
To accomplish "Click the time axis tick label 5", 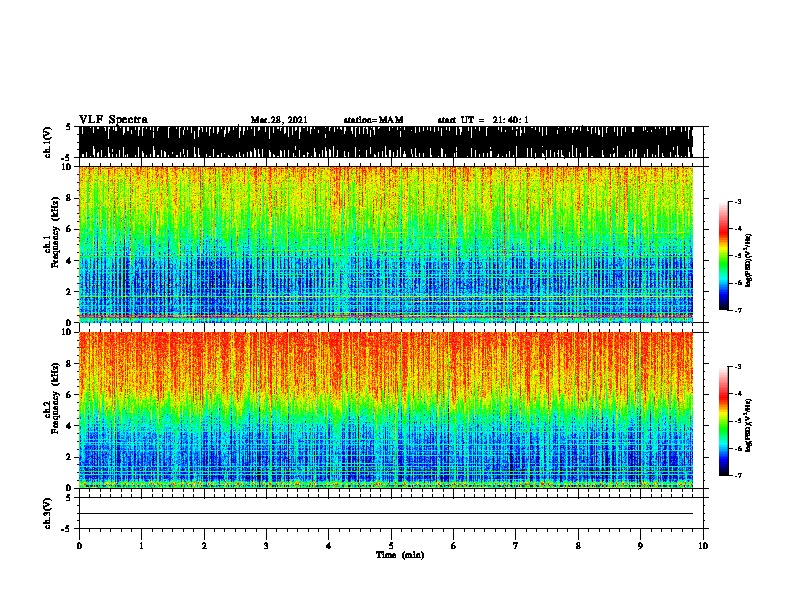I will [x=391, y=546].
